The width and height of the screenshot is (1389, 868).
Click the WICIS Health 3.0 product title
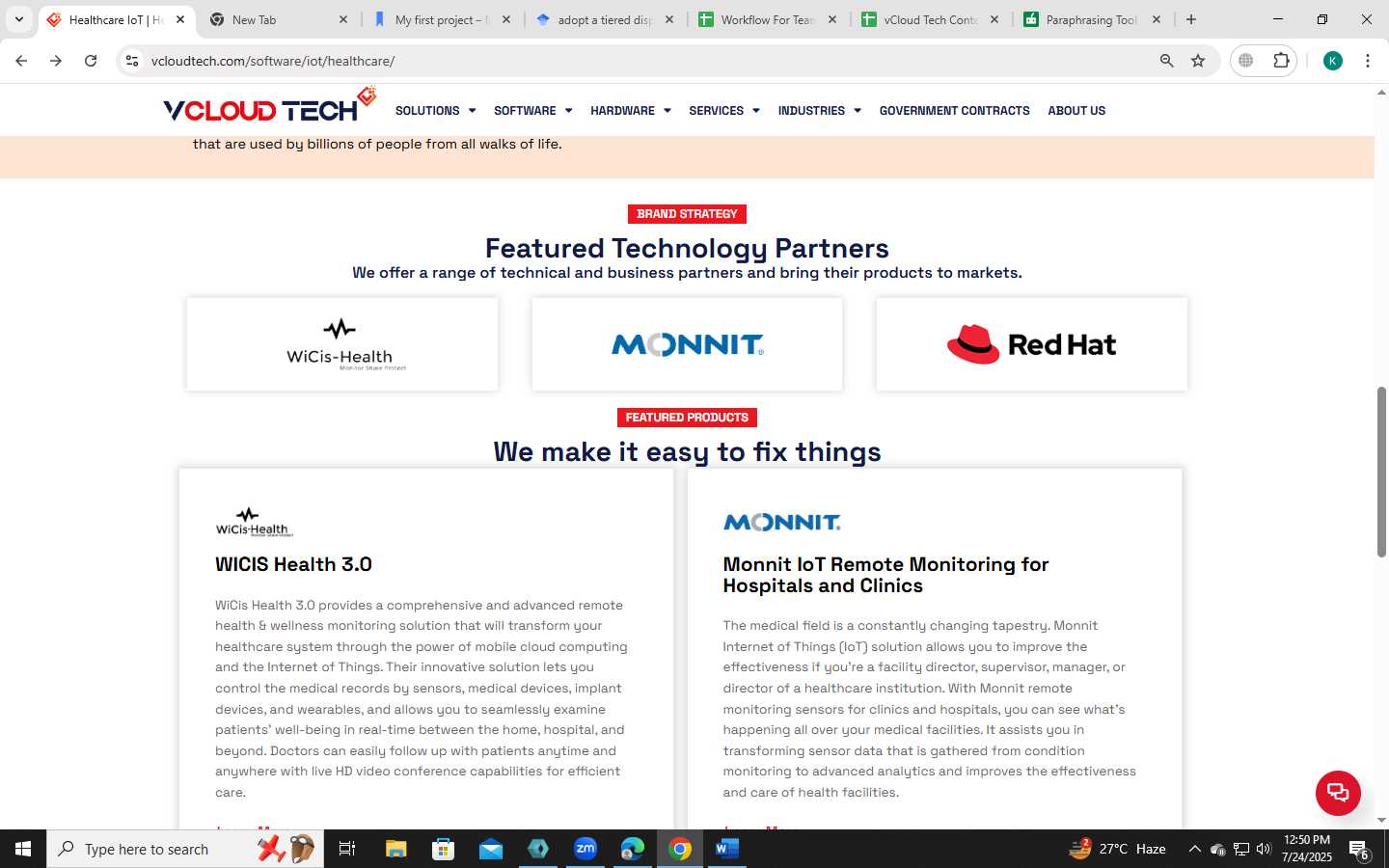pos(293,564)
